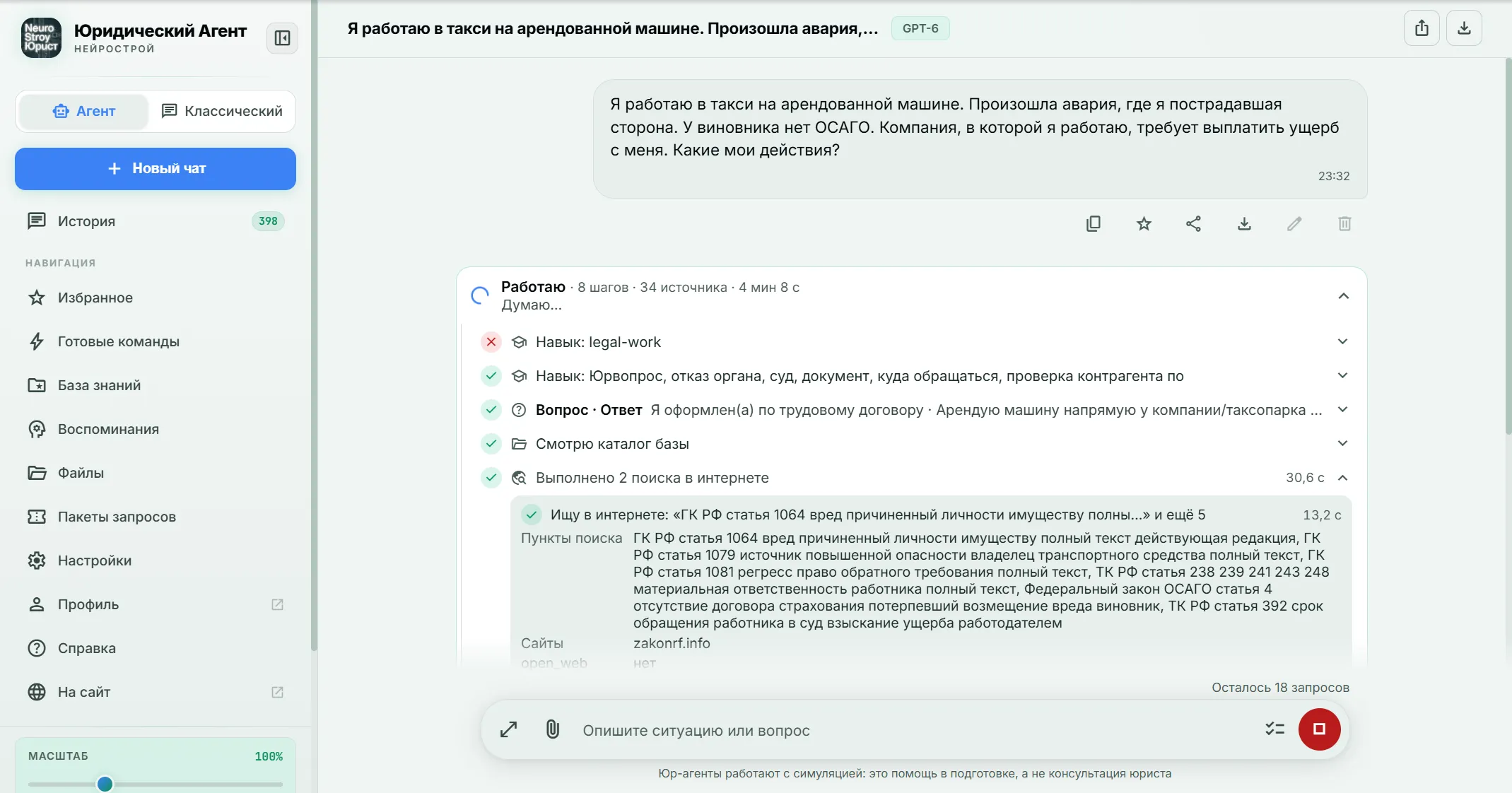Open checklist options icon in input bar
The image size is (1512, 793).
tap(1274, 729)
